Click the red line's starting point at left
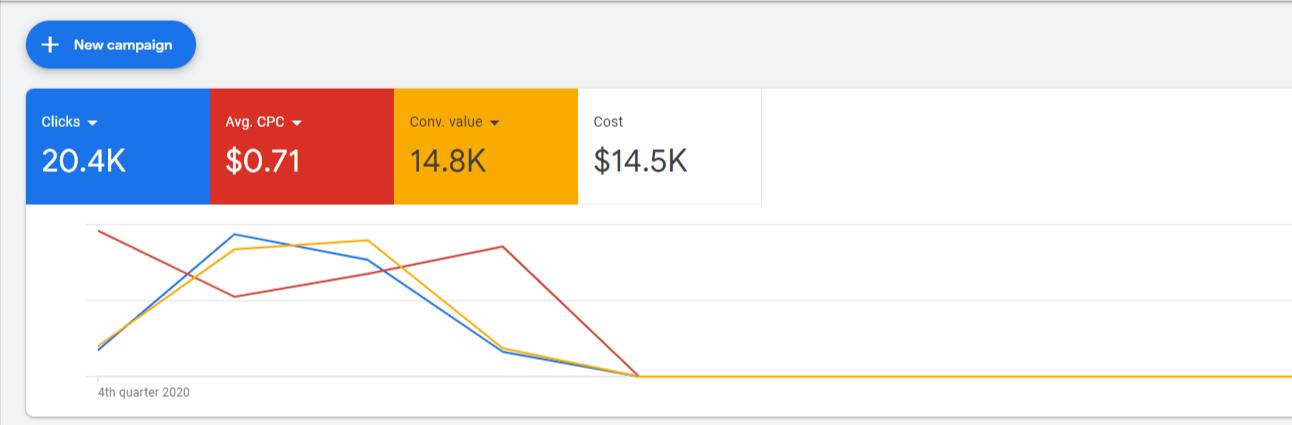 coord(99,231)
